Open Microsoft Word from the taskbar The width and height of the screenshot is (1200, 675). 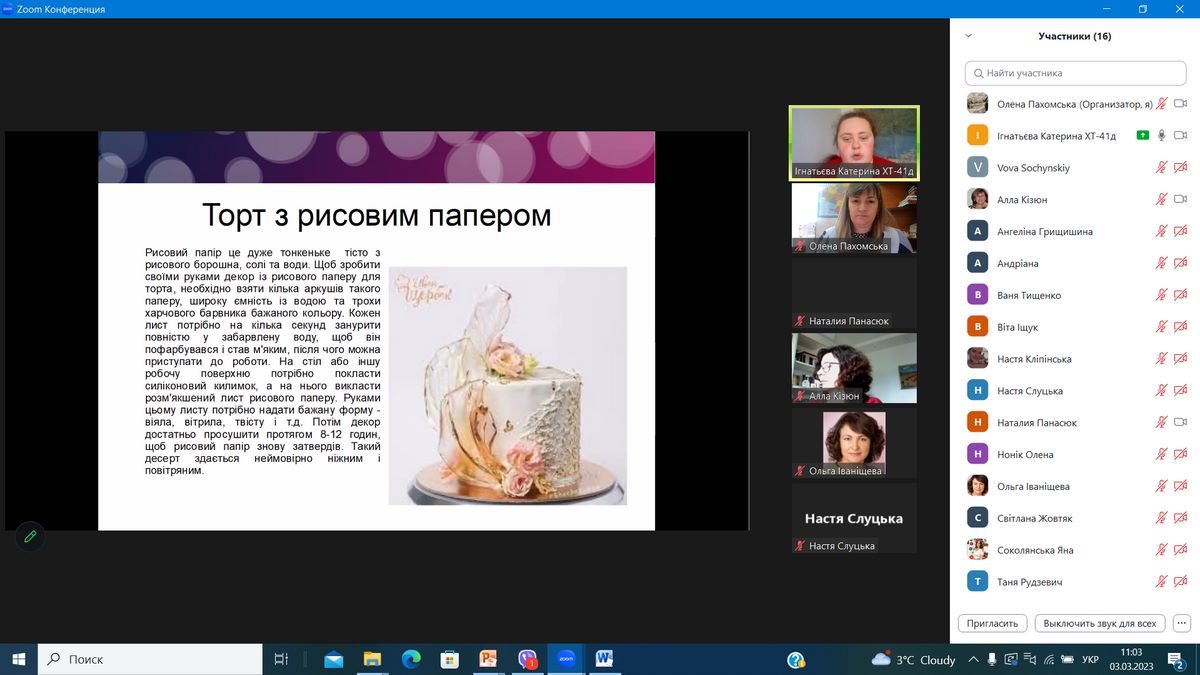604,659
